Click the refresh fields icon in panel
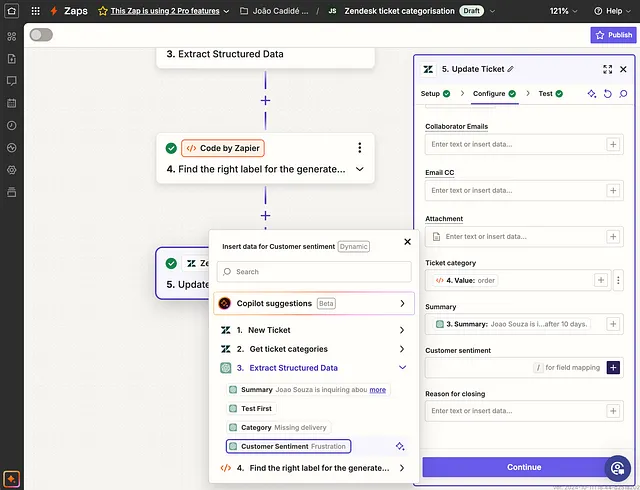This screenshot has width=640, height=490. pyautogui.click(x=607, y=94)
